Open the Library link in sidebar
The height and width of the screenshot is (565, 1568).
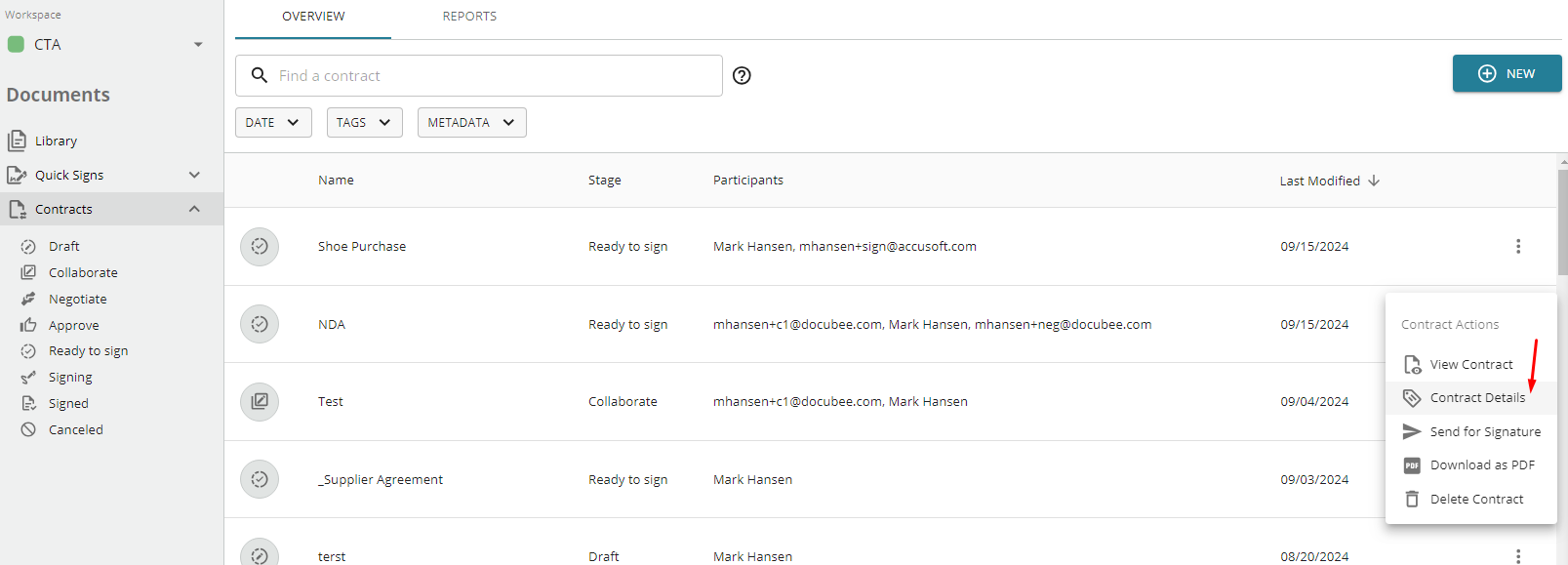56,141
